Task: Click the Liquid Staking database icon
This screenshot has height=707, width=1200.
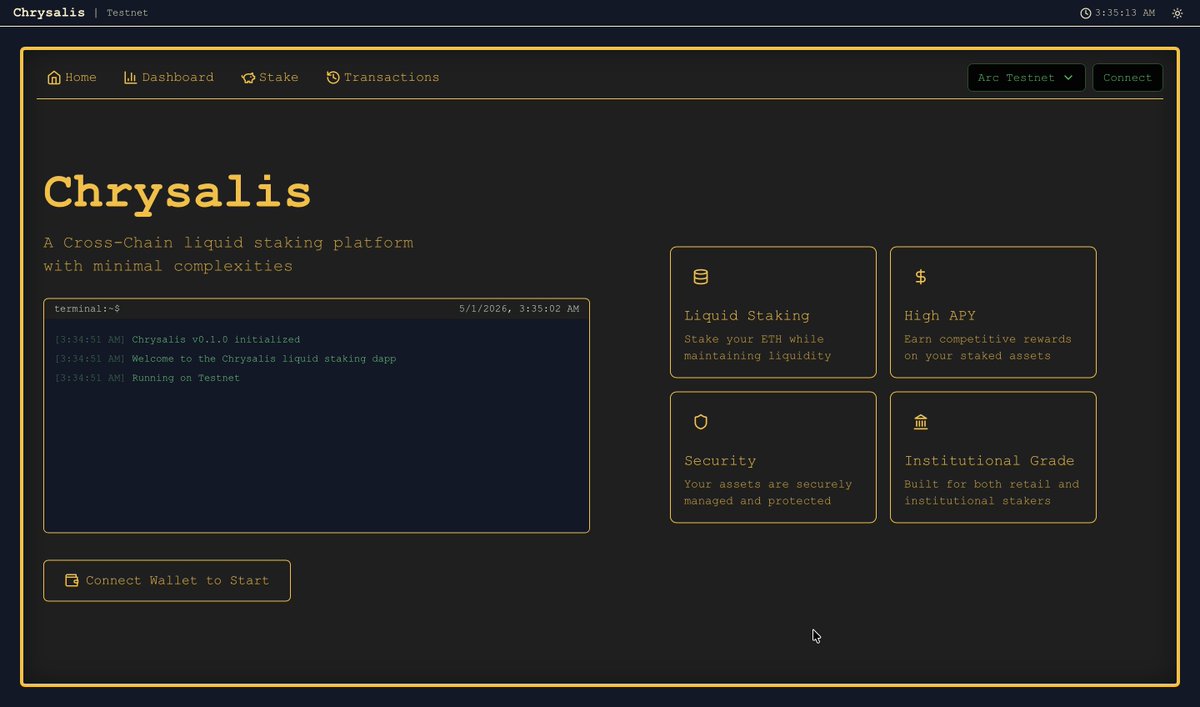Action: (x=700, y=277)
